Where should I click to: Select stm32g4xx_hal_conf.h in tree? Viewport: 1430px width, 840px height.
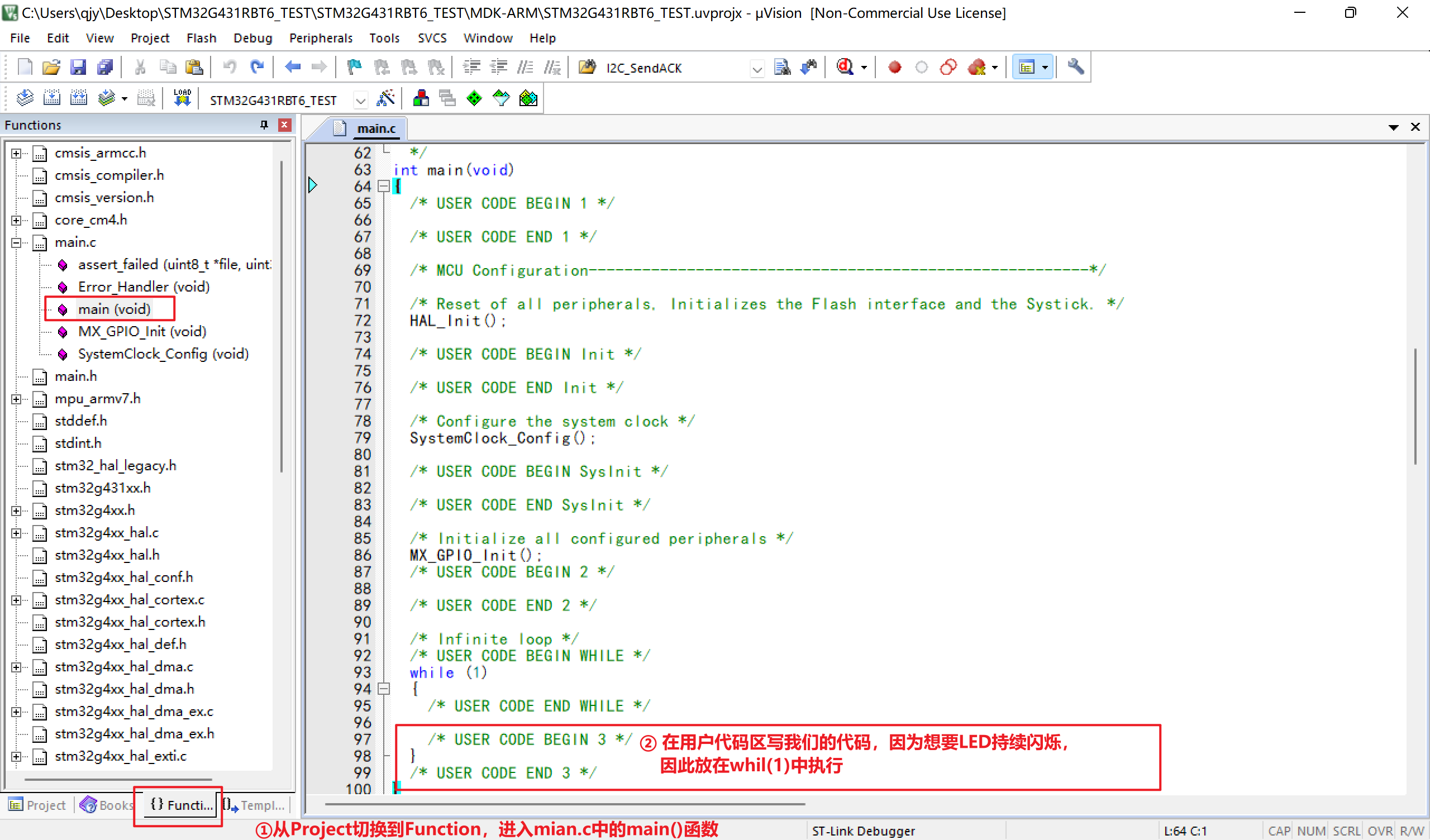tap(123, 577)
